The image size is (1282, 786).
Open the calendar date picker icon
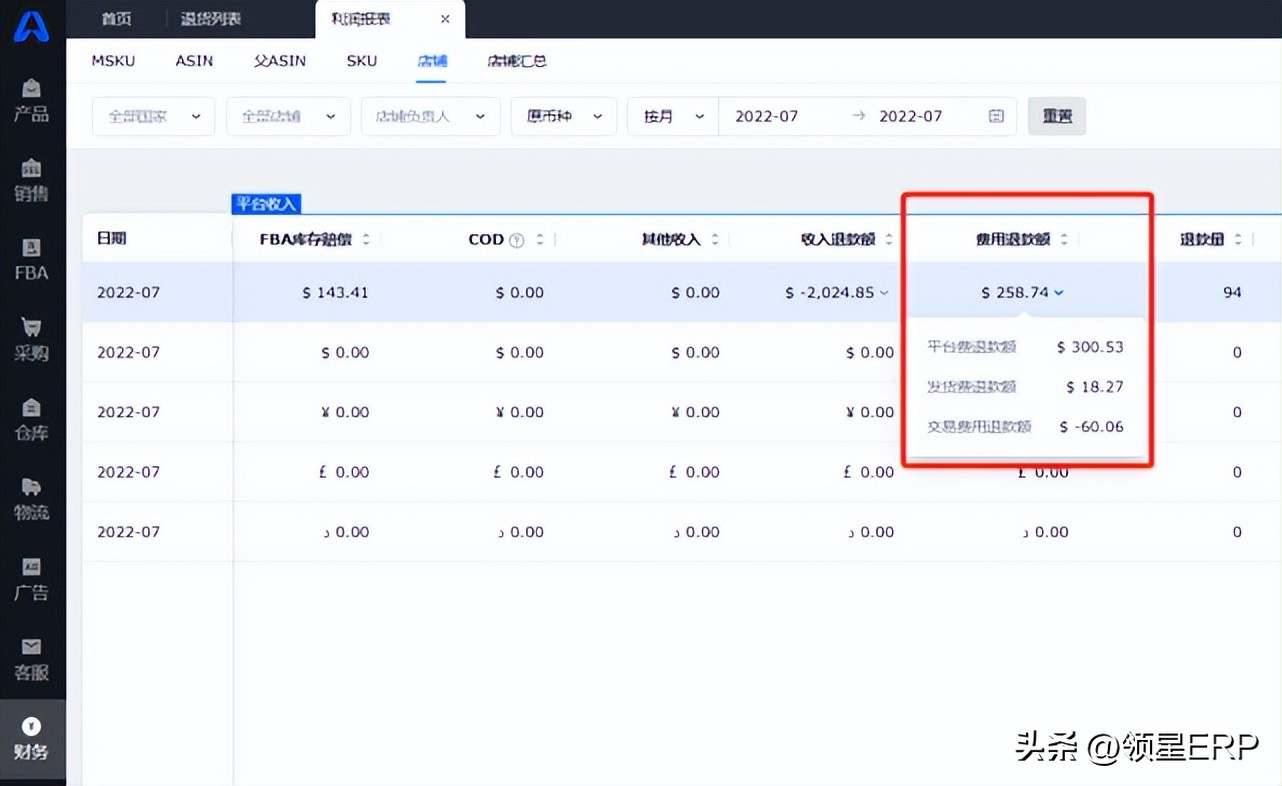[x=995, y=116]
